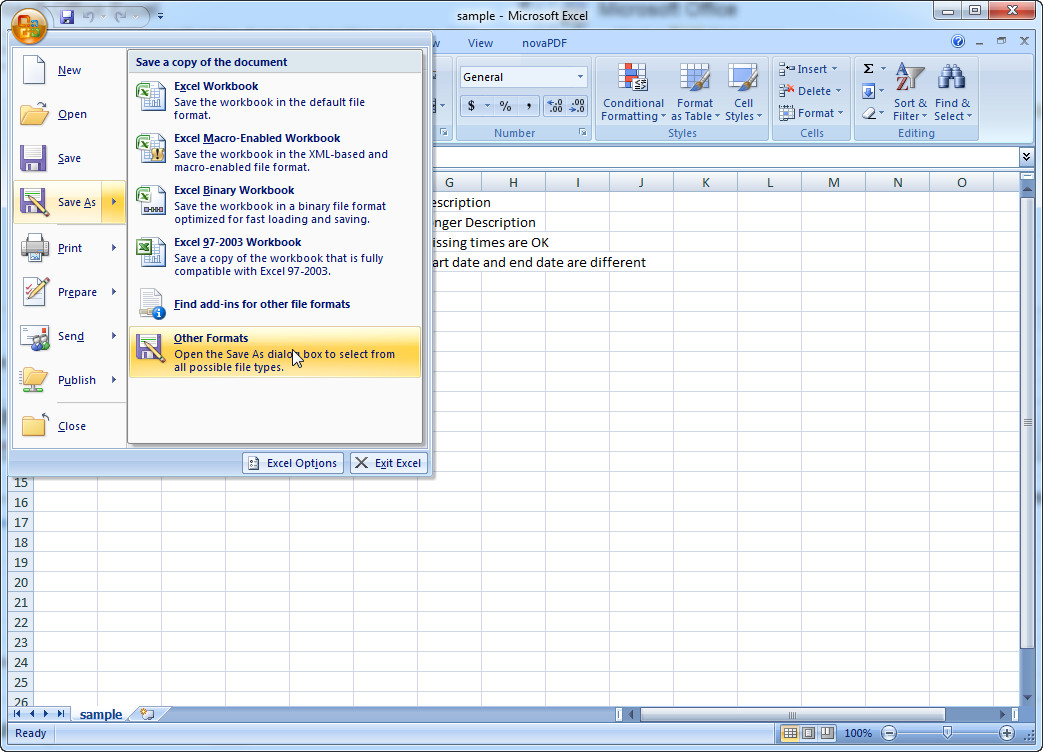Choose Excel Macro-Enabled Workbook option
The height and width of the screenshot is (752, 1043).
[275, 152]
